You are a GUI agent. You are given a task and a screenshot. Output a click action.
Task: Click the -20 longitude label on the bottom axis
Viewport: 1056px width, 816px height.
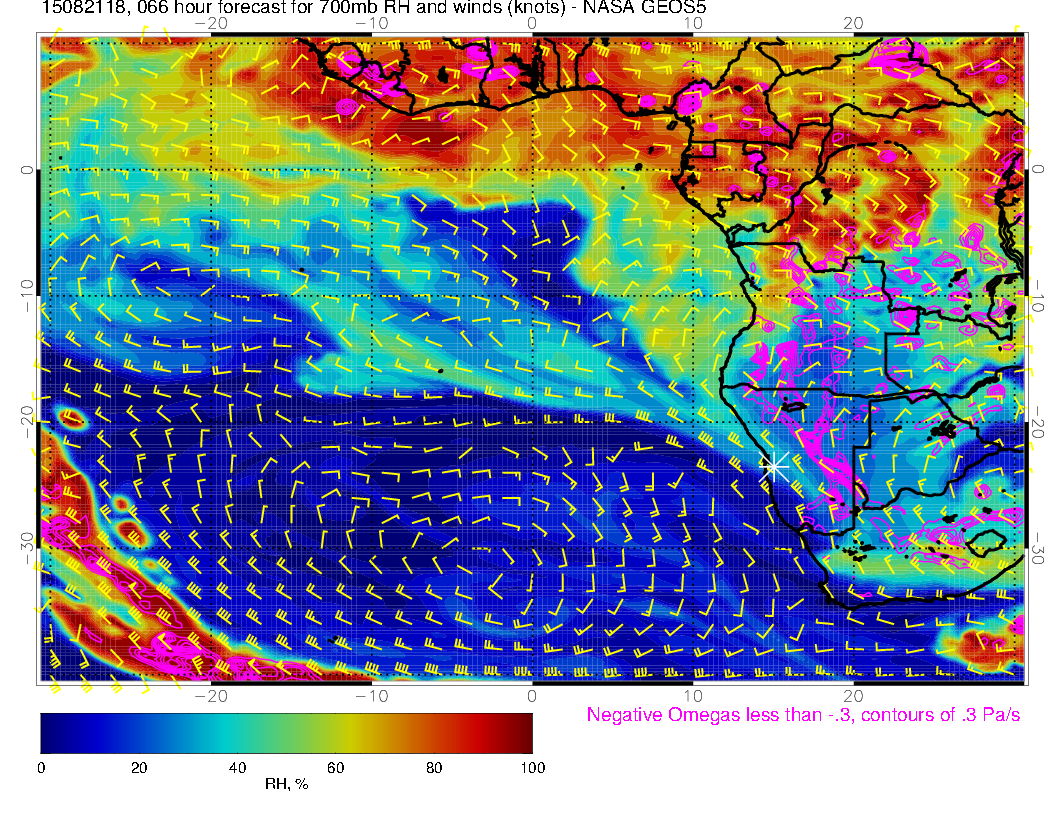211,695
